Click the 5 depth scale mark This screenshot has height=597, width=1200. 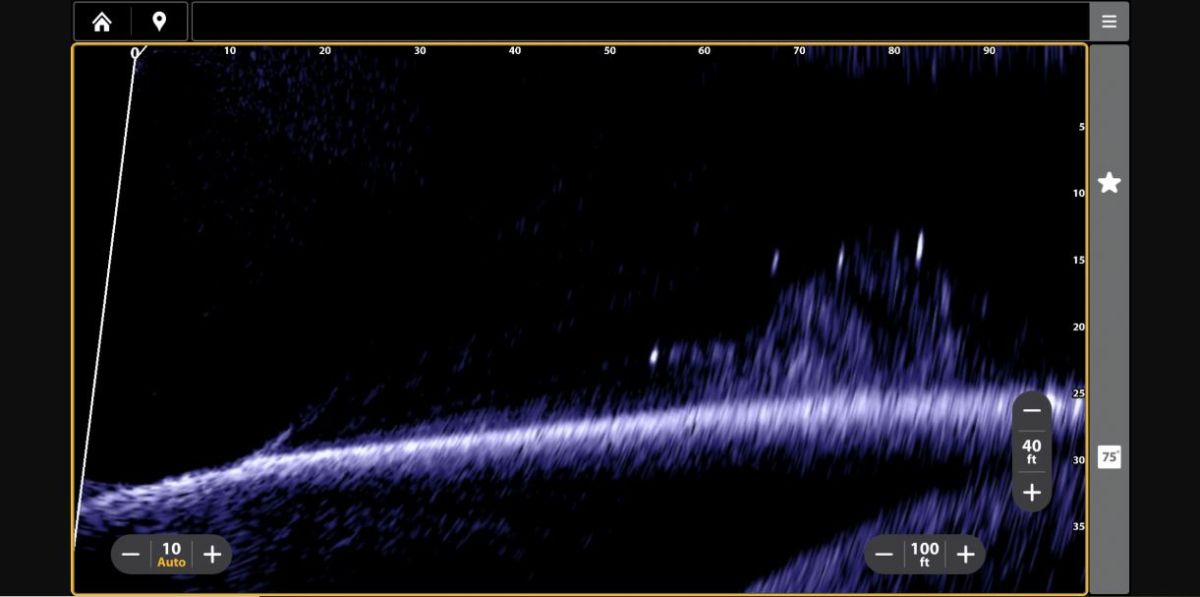coord(1082,127)
